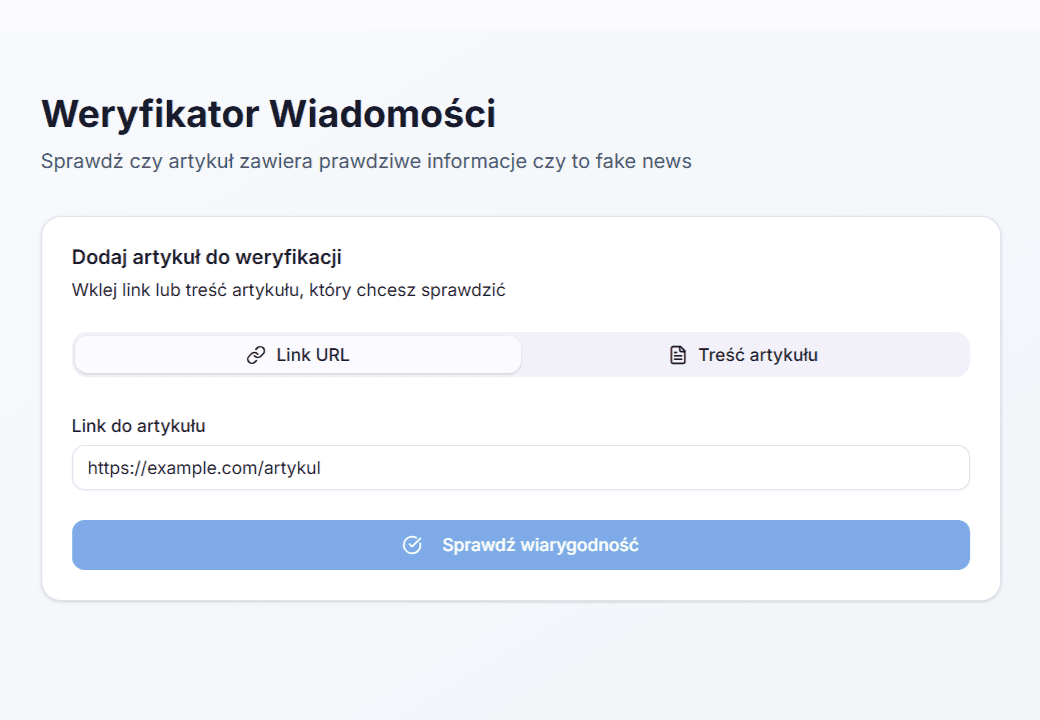The image size is (1040, 720).
Task: Click the Wklej link lub treść description text
Action: pyautogui.click(x=288, y=291)
